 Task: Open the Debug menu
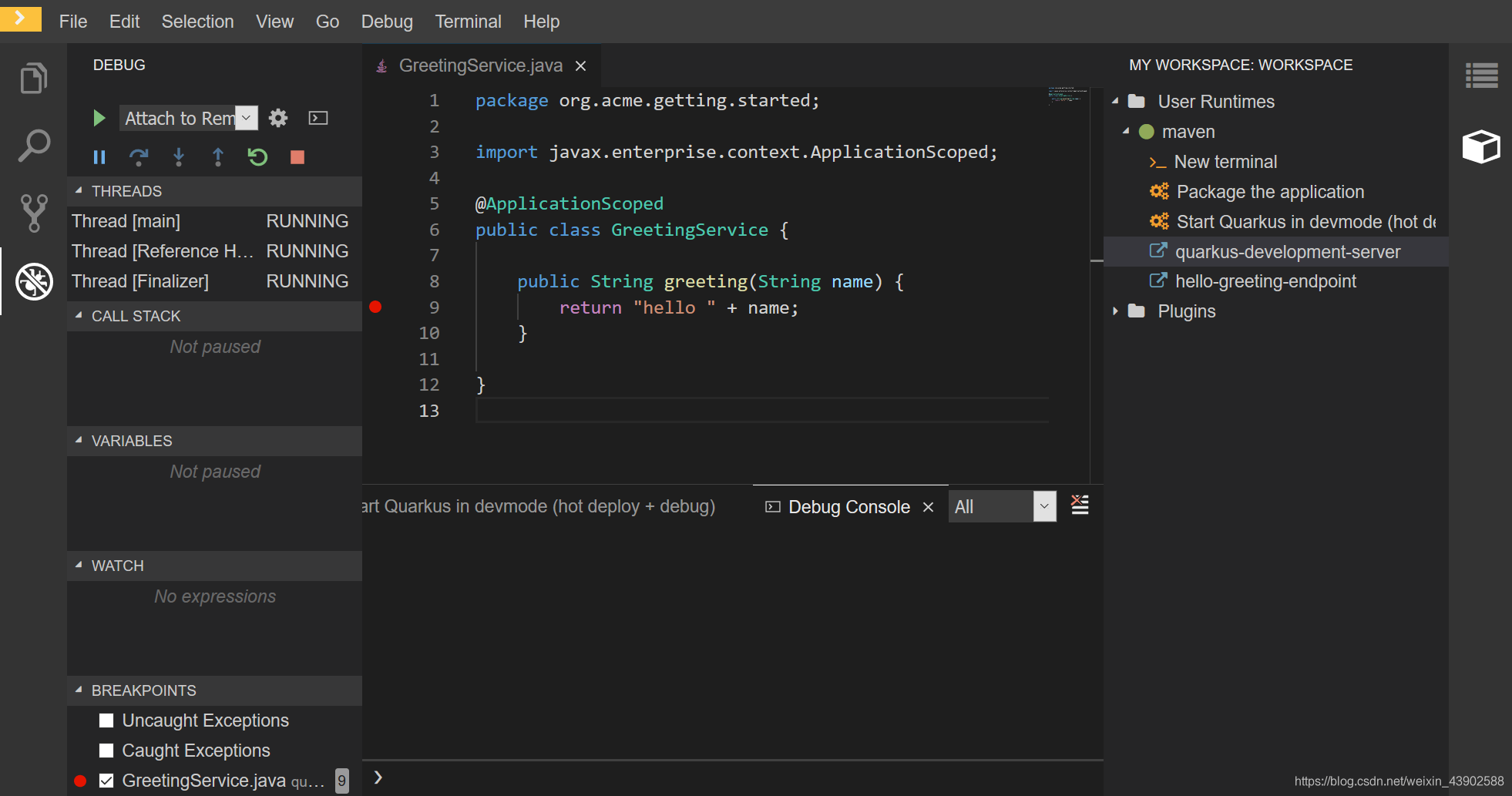(387, 22)
